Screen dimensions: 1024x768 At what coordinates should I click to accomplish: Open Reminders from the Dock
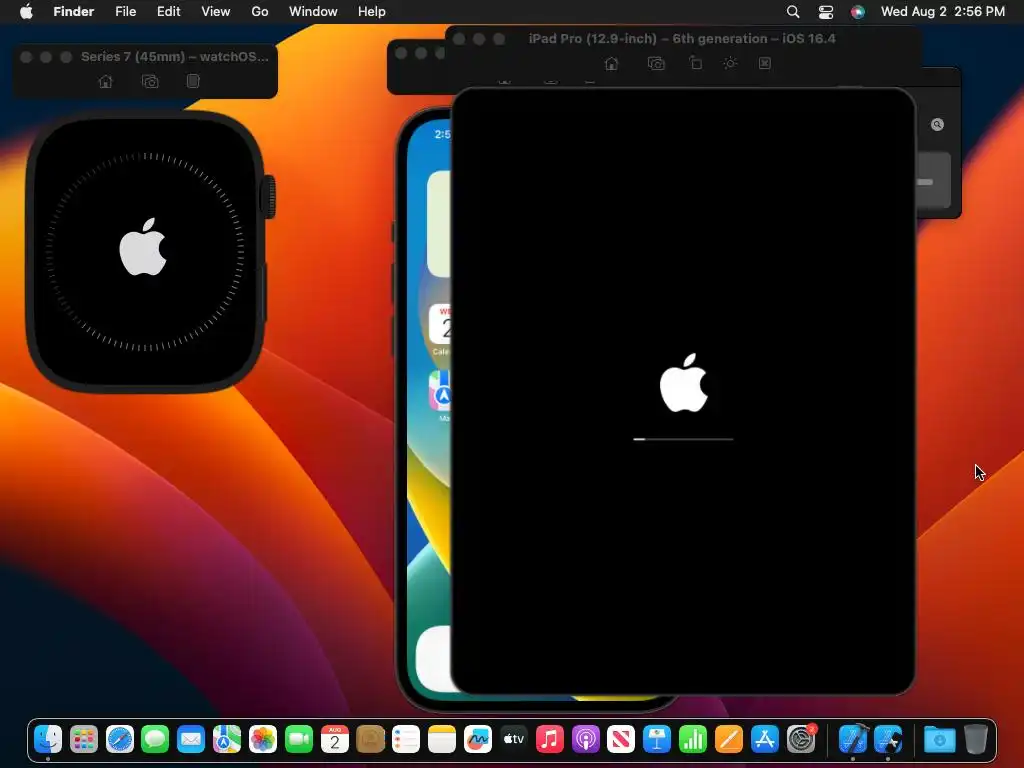[x=406, y=739]
